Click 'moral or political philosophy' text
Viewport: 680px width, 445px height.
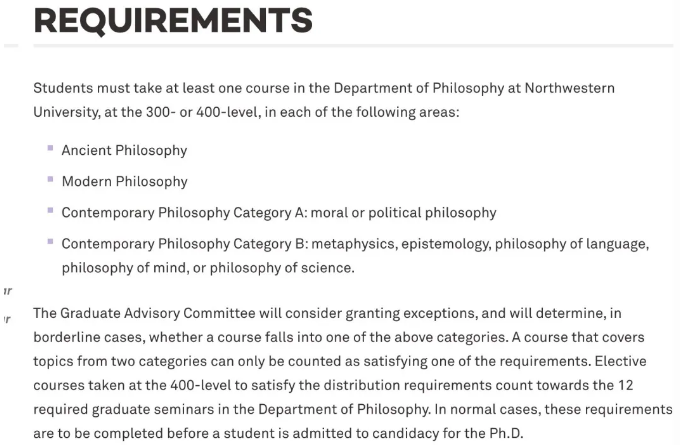(404, 212)
